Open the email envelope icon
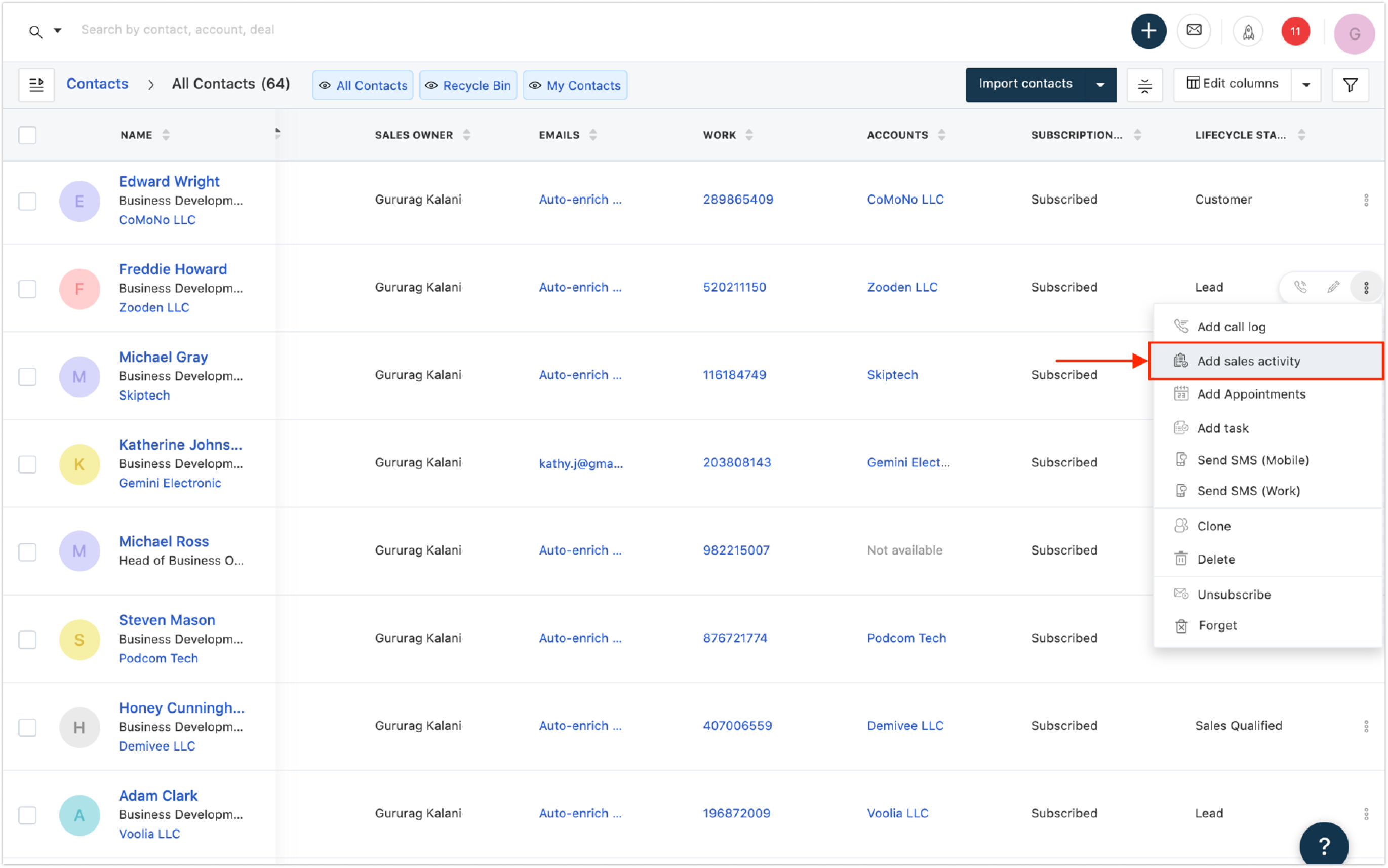 (x=1194, y=31)
